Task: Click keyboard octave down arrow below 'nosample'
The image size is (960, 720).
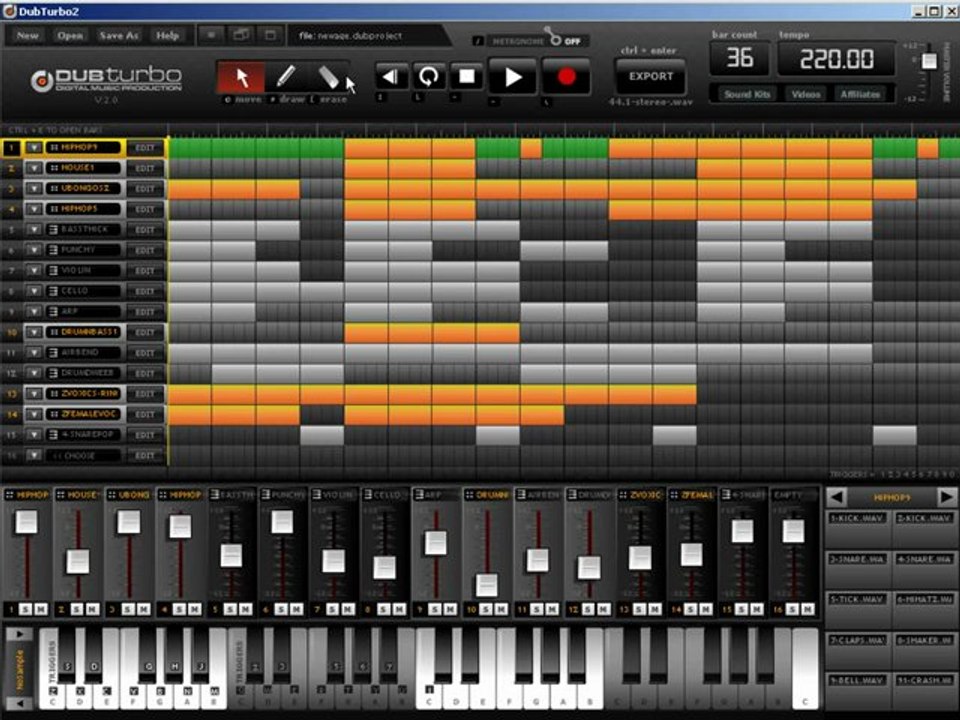Action: pos(19,703)
